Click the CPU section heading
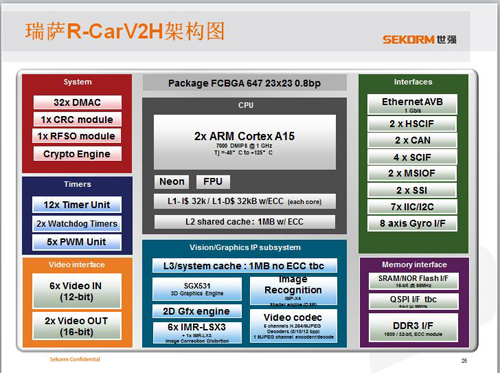This screenshot has width=500, height=373. pos(246,105)
